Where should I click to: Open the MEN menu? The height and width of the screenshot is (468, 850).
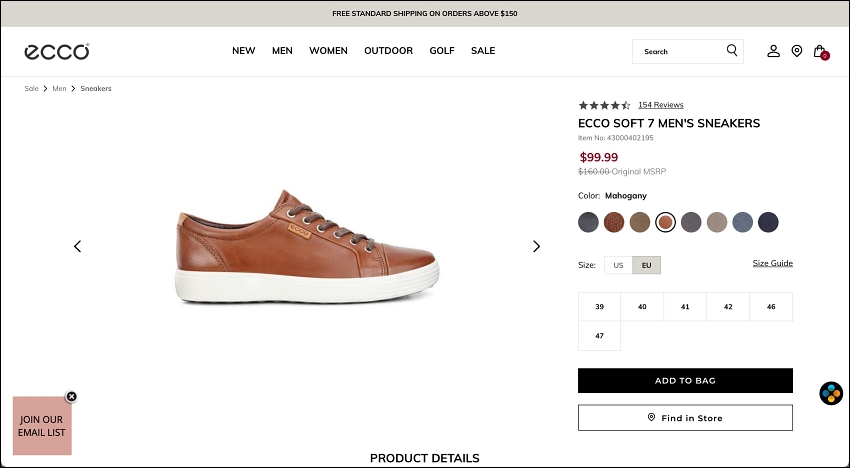tap(282, 50)
